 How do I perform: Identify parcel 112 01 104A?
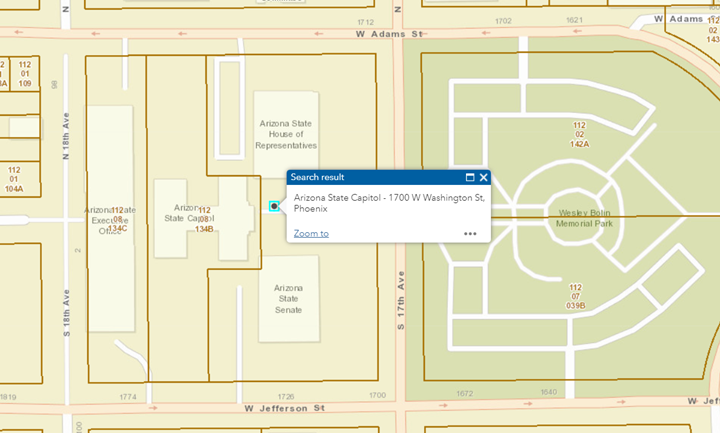point(14,179)
